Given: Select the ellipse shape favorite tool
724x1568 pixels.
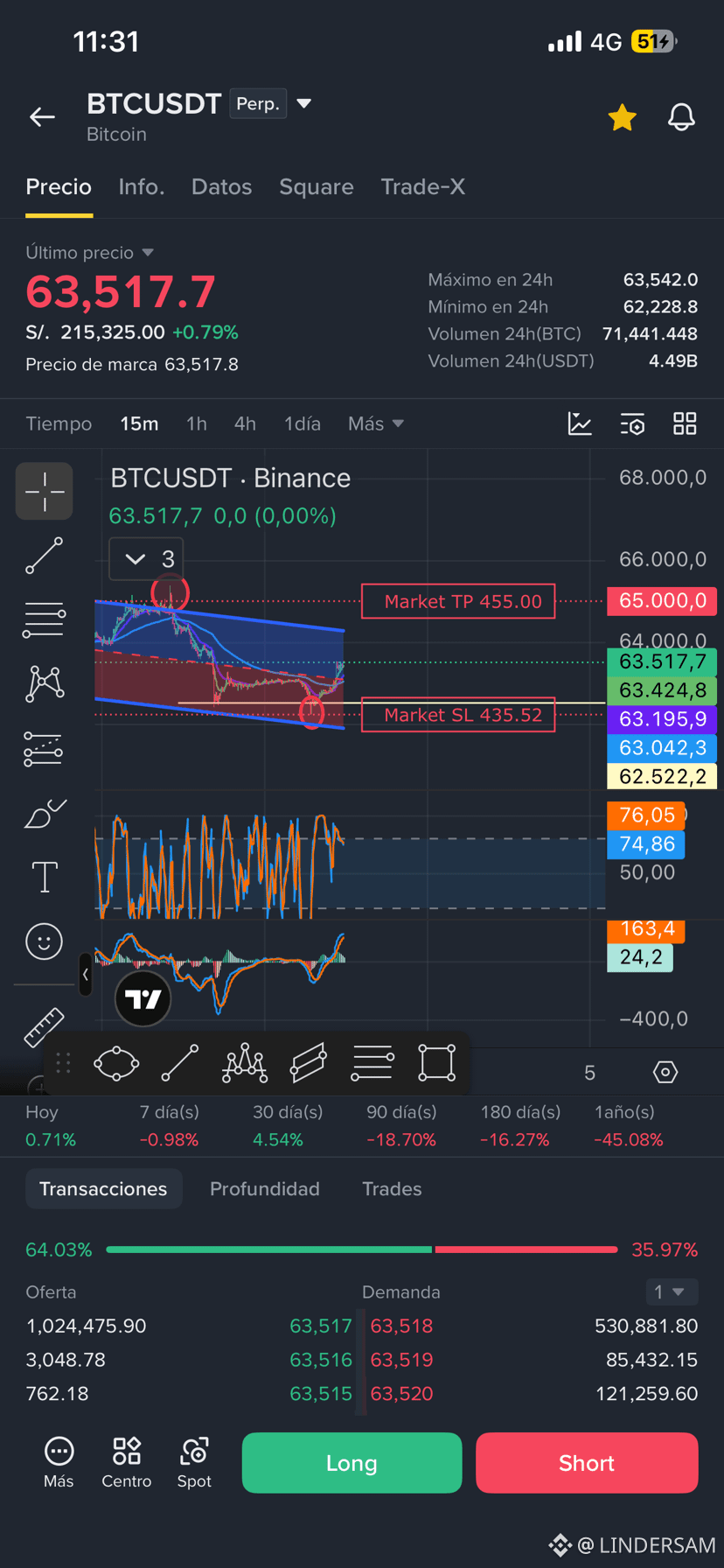Looking at the screenshot, I should [116, 1063].
